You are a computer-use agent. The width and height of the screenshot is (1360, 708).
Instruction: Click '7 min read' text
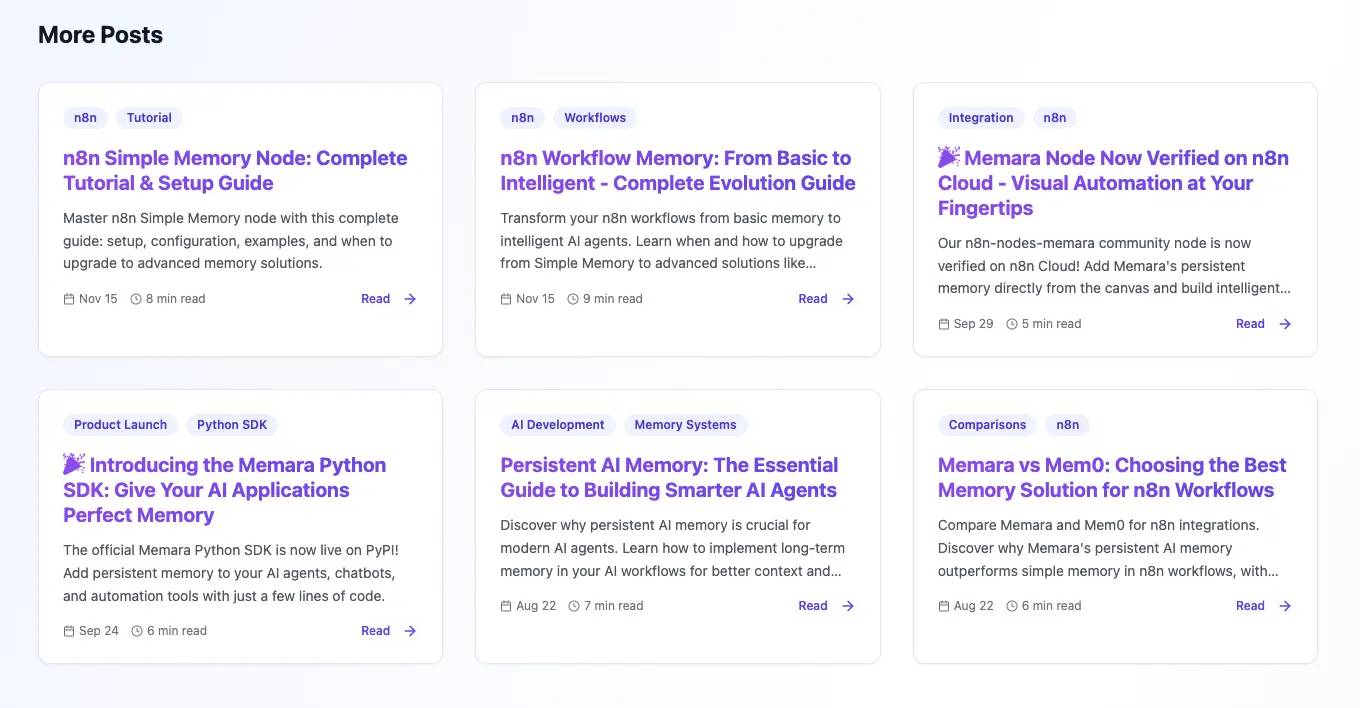click(x=614, y=606)
